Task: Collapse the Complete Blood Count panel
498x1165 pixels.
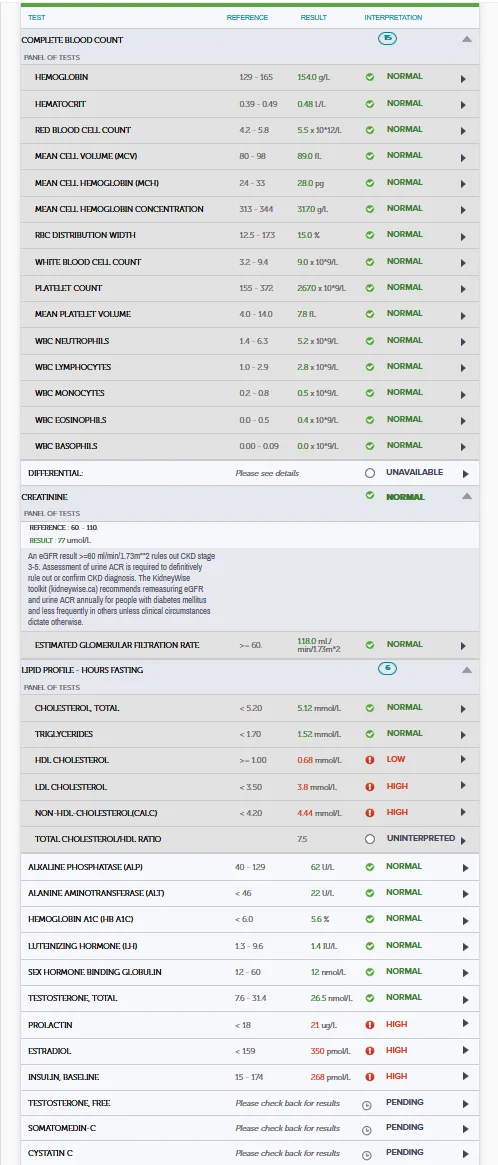Action: (x=467, y=39)
